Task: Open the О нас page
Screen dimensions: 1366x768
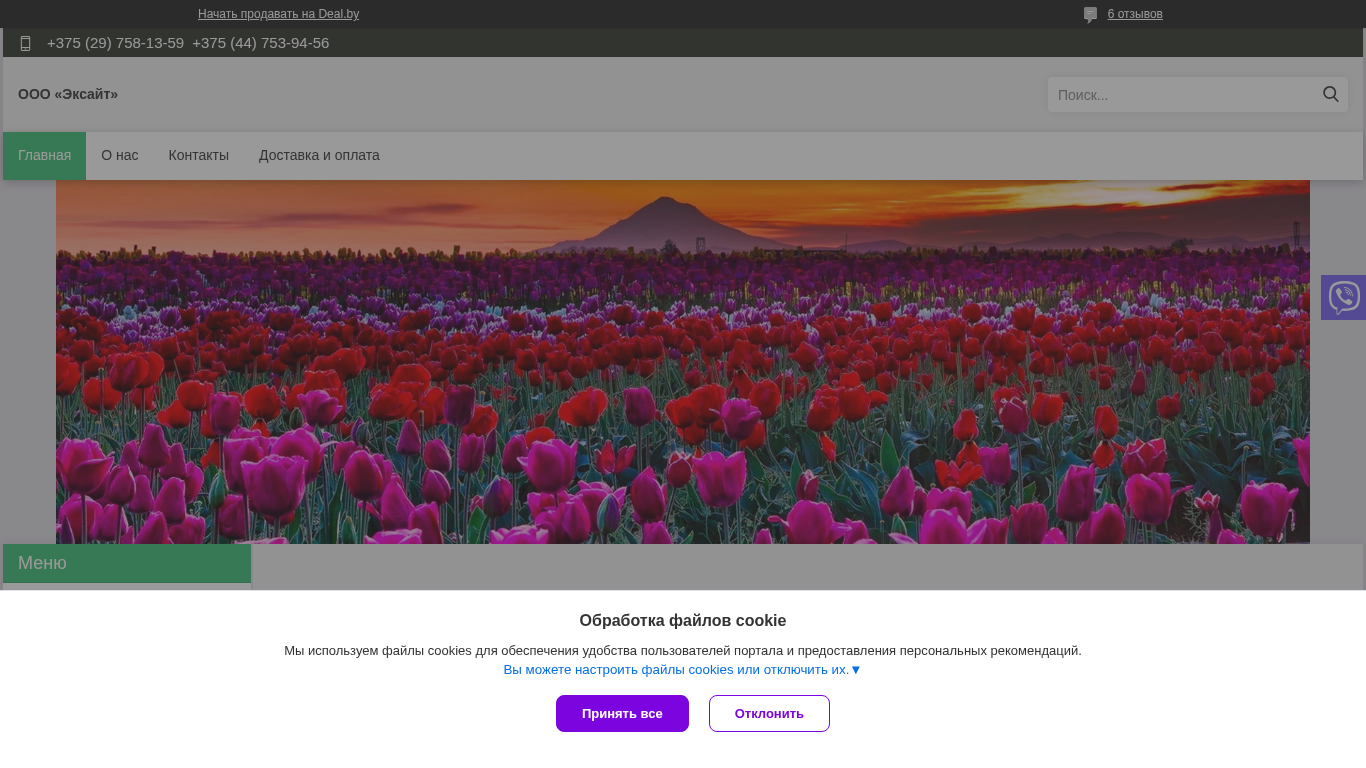Action: click(119, 156)
